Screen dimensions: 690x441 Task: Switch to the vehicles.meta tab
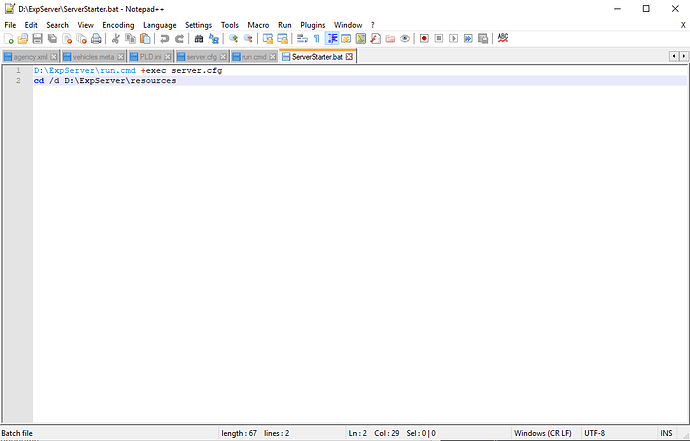(x=93, y=57)
